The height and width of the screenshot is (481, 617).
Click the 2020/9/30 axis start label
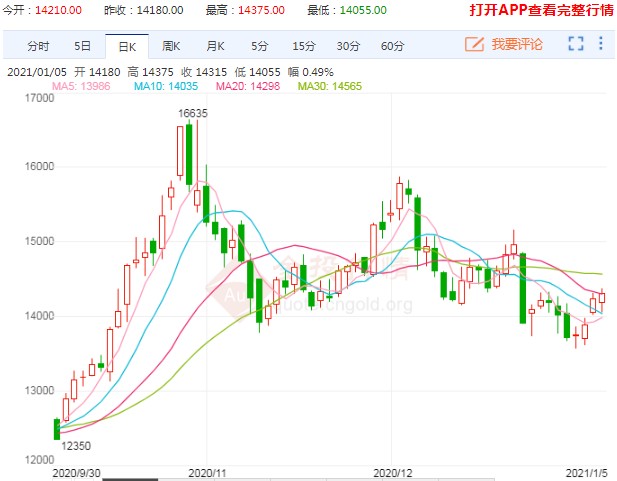tap(76, 473)
